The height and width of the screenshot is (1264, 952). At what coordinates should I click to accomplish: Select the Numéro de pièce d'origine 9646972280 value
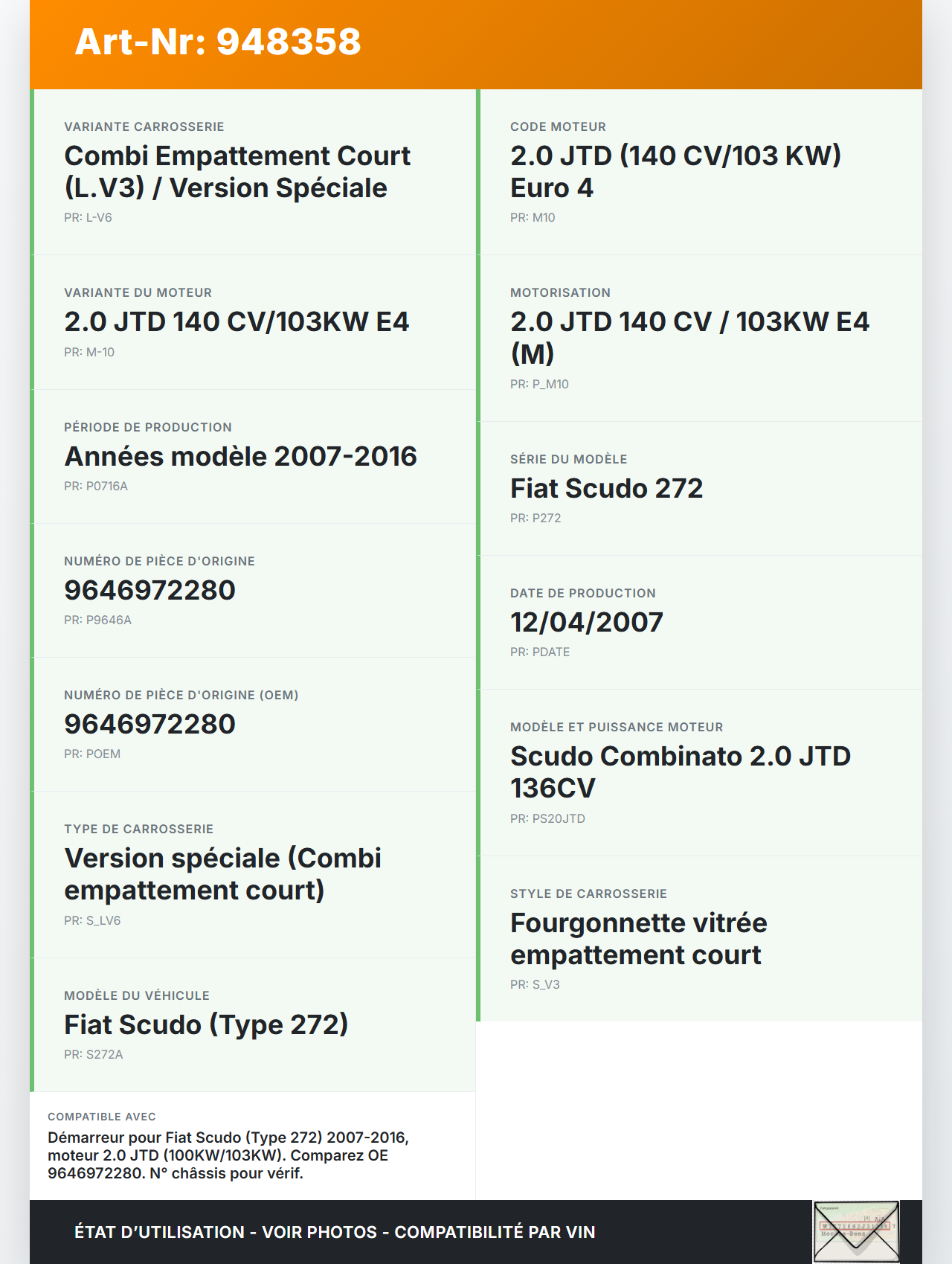[149, 591]
